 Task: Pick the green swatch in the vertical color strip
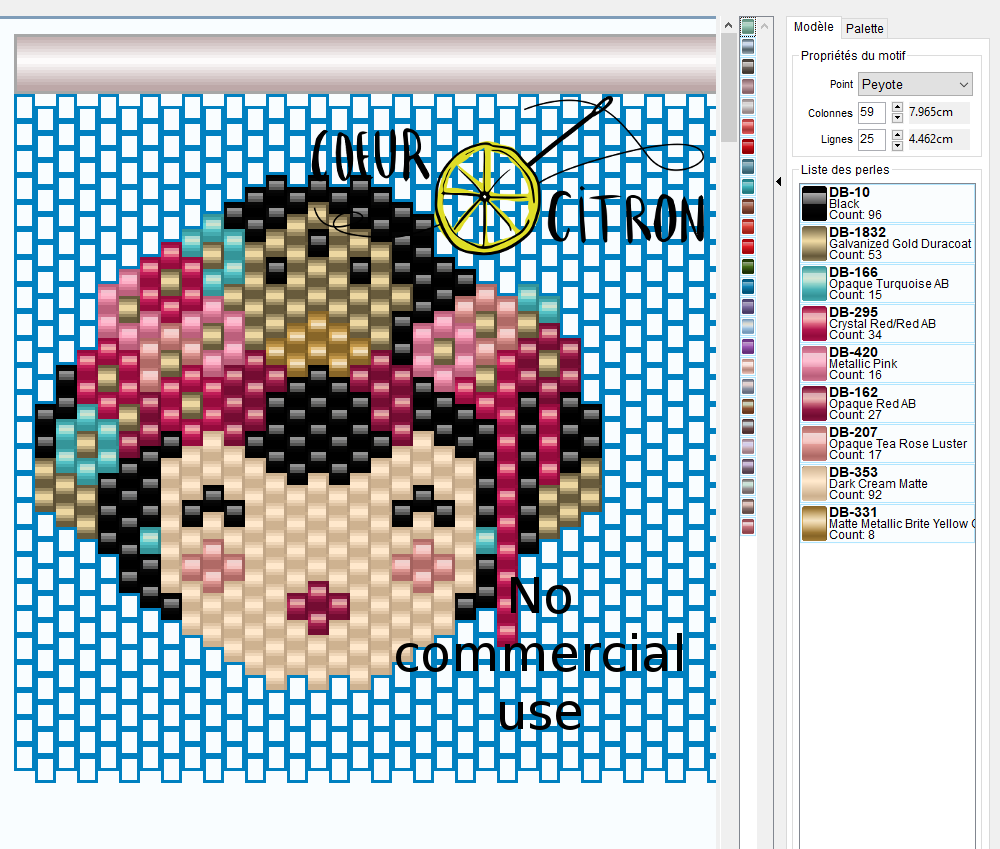tap(747, 267)
